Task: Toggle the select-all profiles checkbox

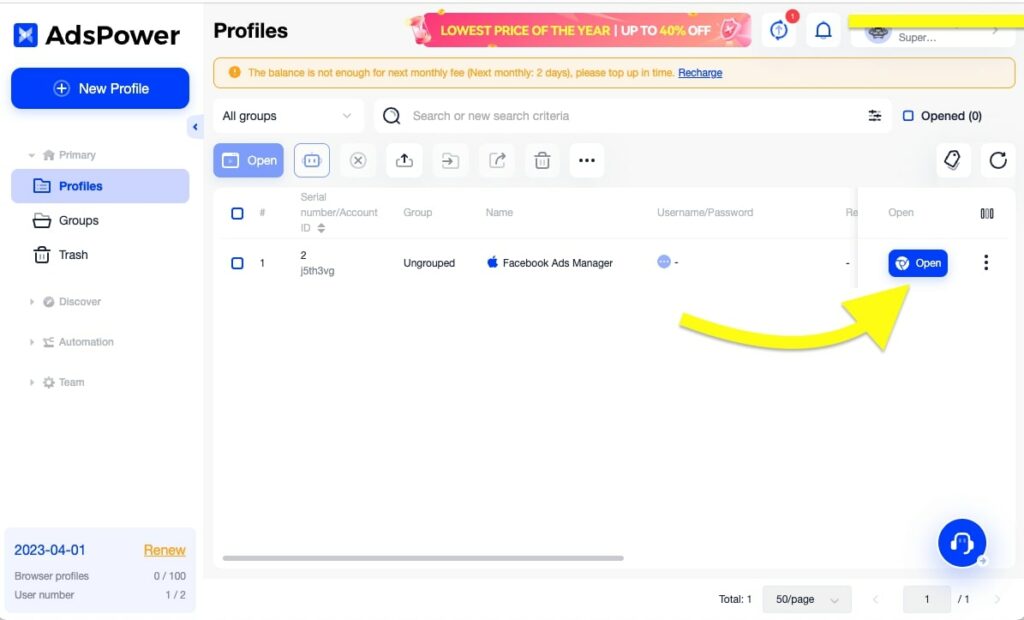Action: click(237, 213)
